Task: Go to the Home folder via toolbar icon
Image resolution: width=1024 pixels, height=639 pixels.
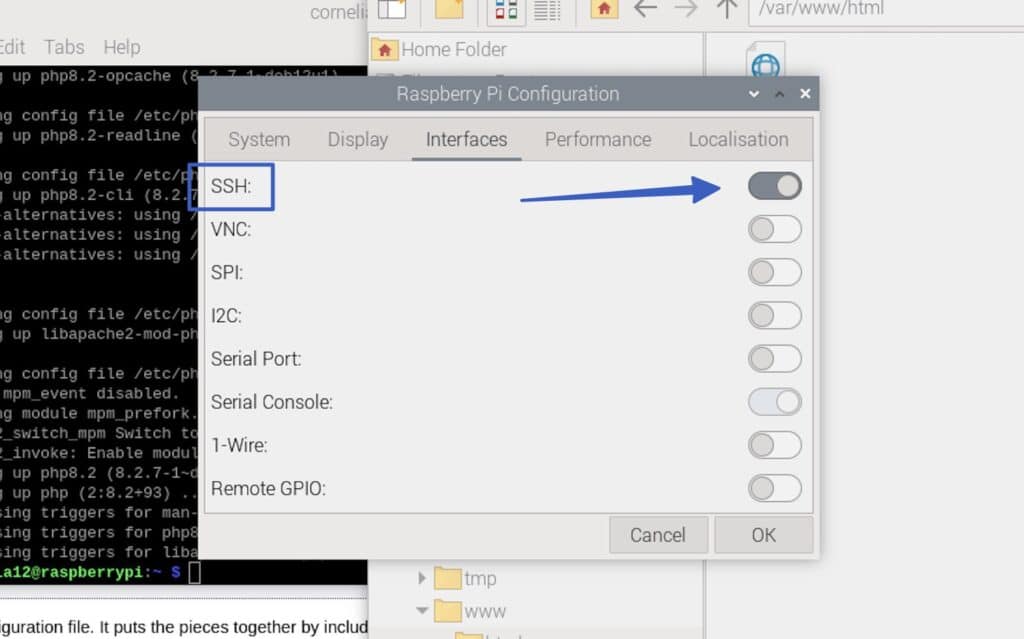Action: click(x=604, y=12)
